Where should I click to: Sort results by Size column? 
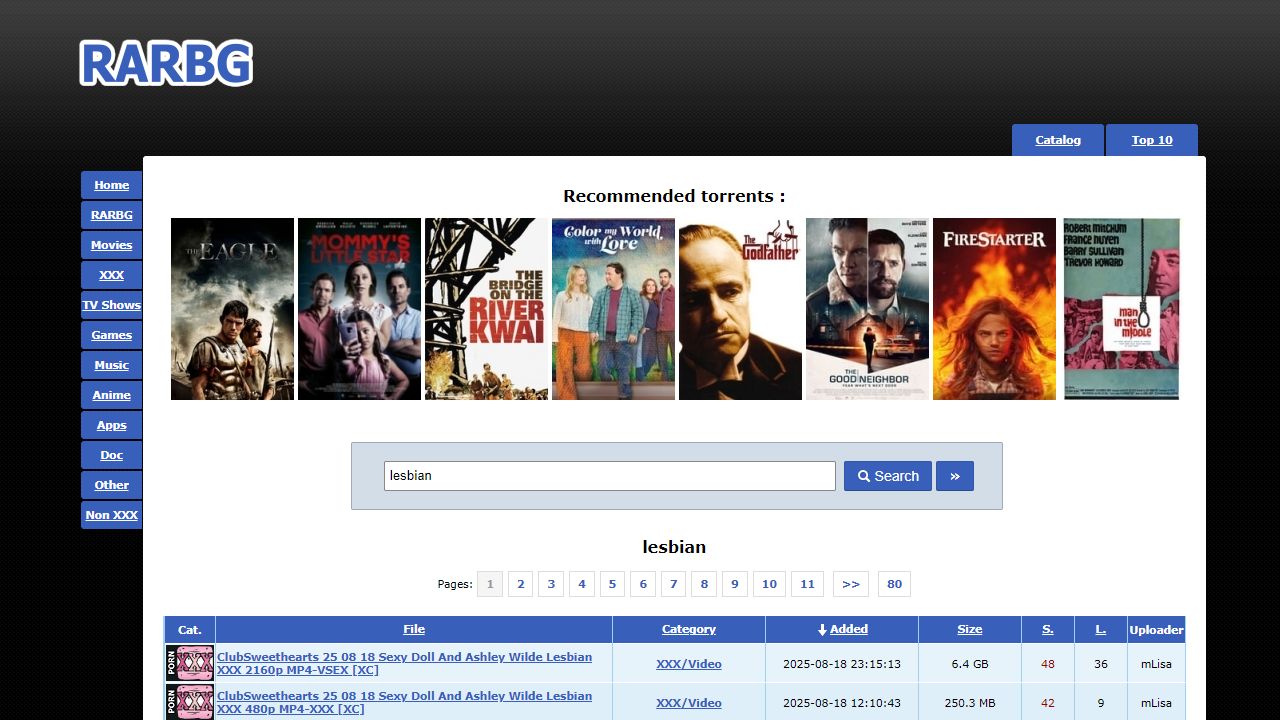(970, 629)
